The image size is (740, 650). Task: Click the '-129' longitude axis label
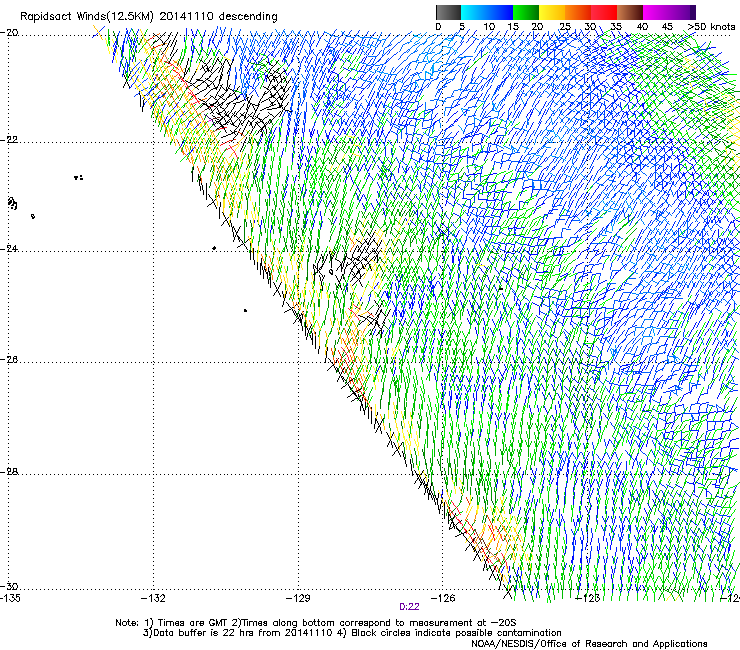tap(298, 598)
